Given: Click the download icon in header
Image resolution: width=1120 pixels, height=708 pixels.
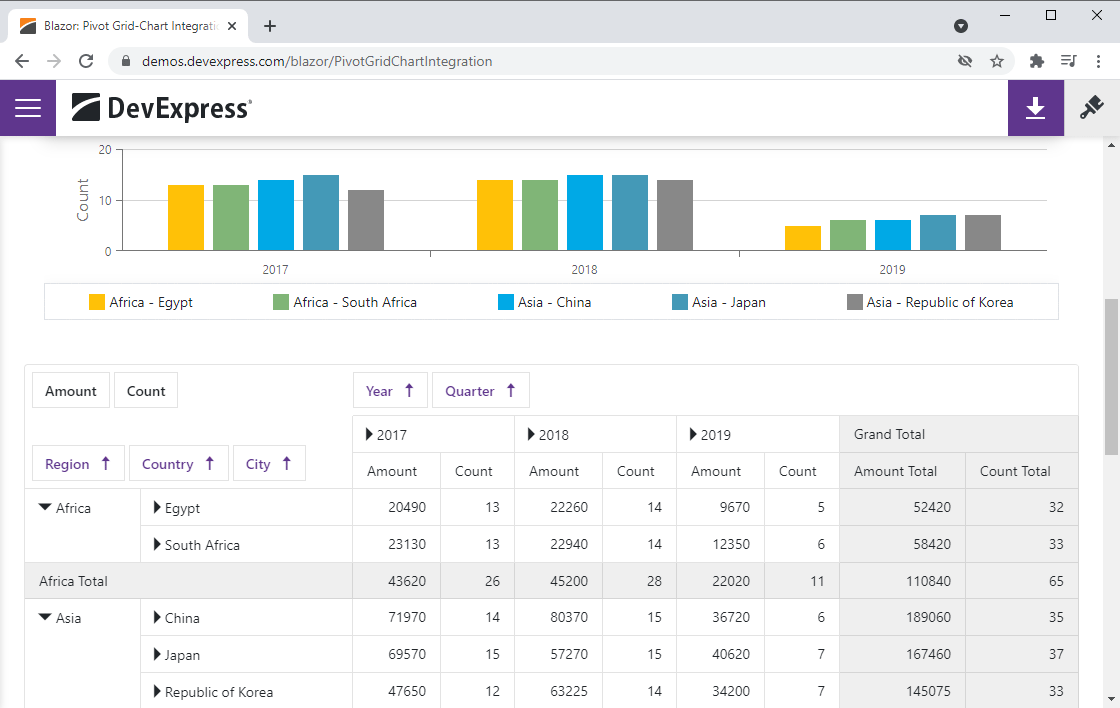Looking at the screenshot, I should 1035,108.
